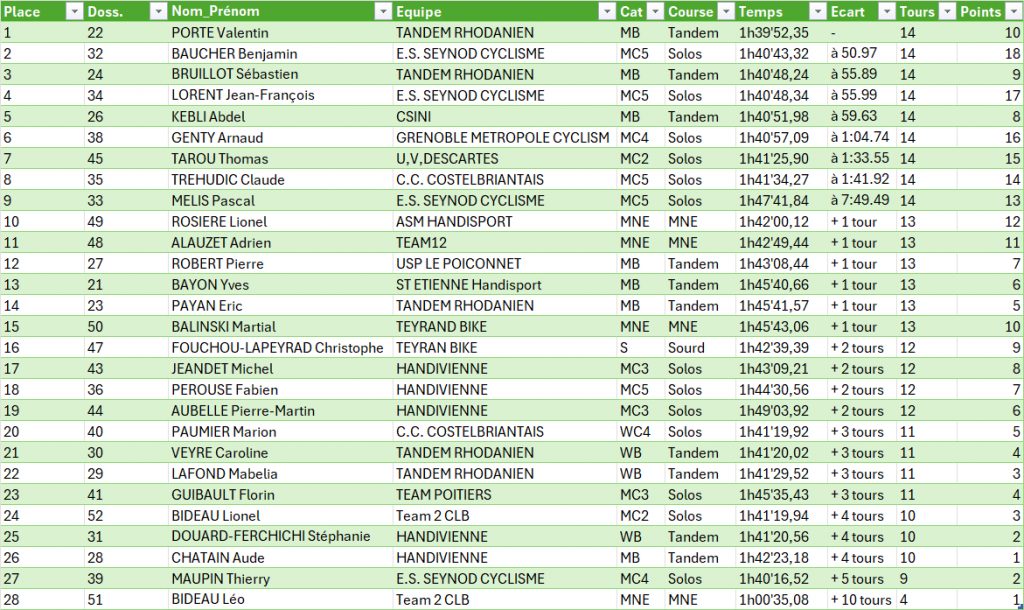Select team cell ST ETIENNE Handisport
Image resolution: width=1024 pixels, height=610 pixels.
505,285
